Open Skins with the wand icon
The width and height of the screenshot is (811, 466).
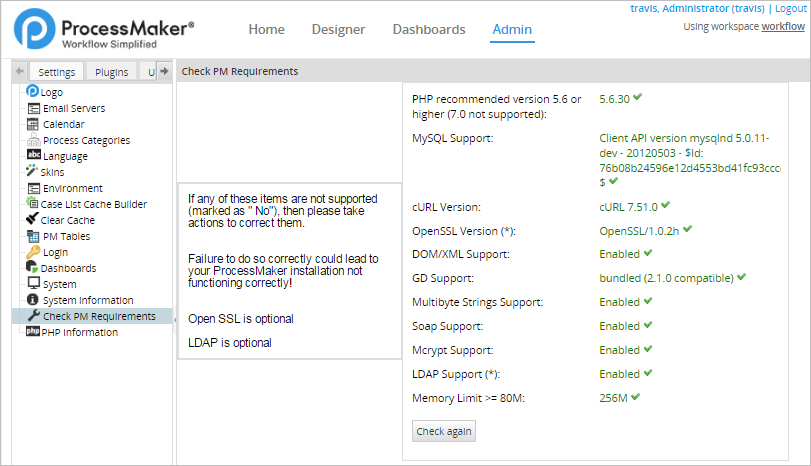[x=33, y=172]
